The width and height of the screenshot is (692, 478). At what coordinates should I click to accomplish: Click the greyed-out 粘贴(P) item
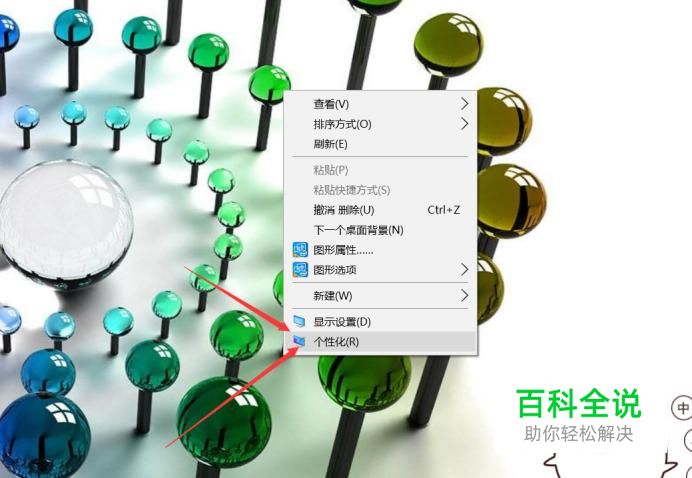(x=384, y=170)
